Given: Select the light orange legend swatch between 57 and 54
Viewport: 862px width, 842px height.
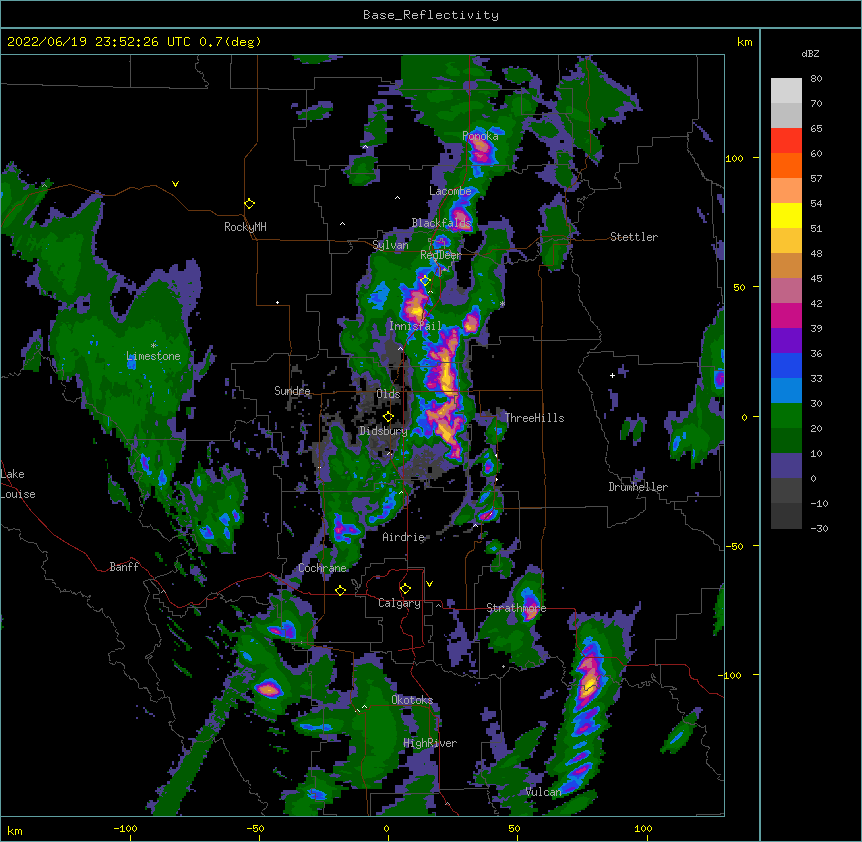Looking at the screenshot, I should pos(786,191).
